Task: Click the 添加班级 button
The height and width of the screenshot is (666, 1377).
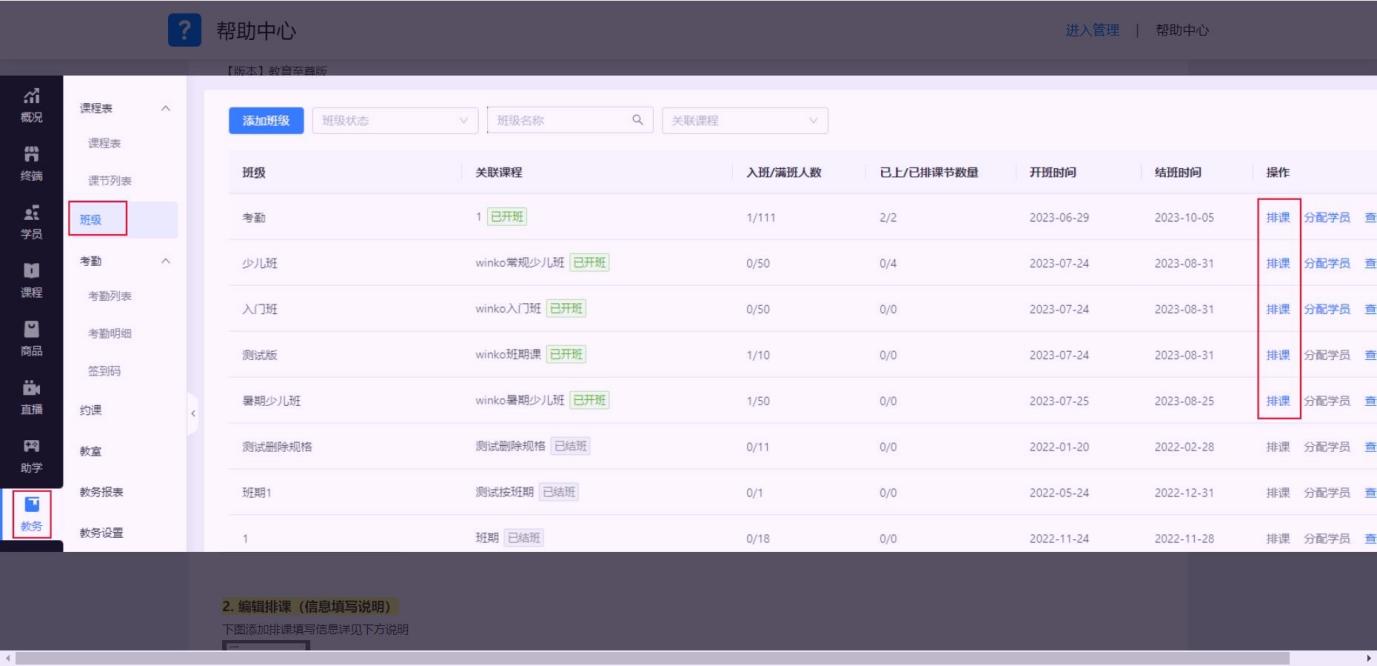Action: pos(266,121)
